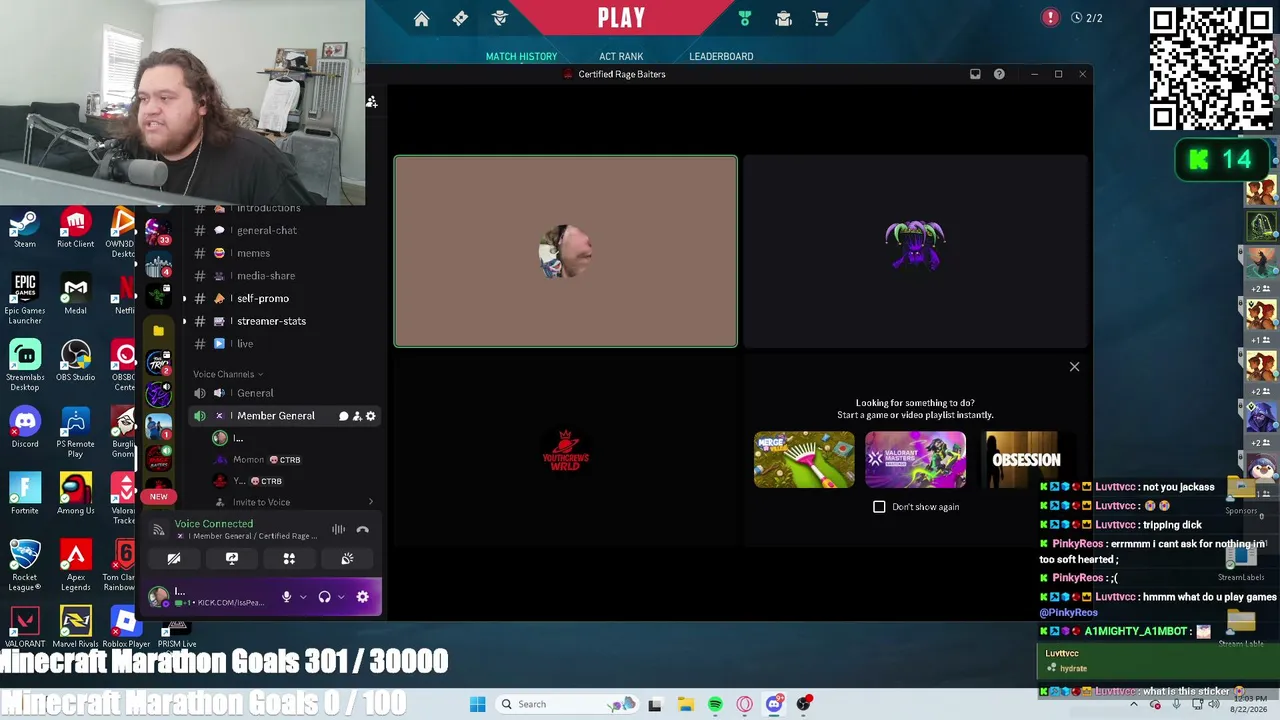Open the Valorant collection backpack icon
Screen dimensions: 1280x720
click(783, 18)
